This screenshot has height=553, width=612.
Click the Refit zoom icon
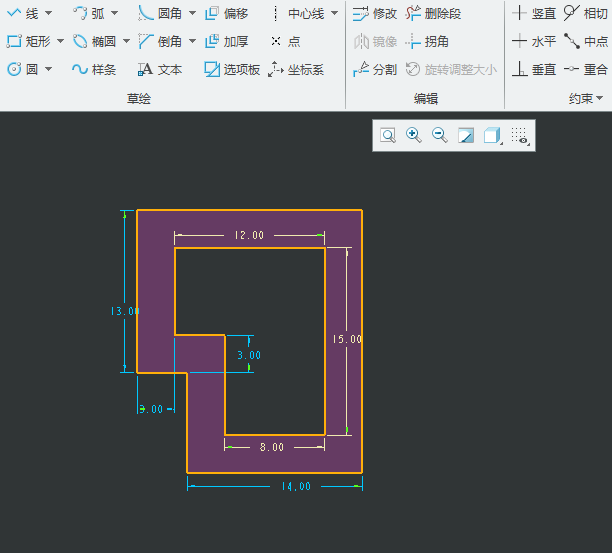[387, 136]
